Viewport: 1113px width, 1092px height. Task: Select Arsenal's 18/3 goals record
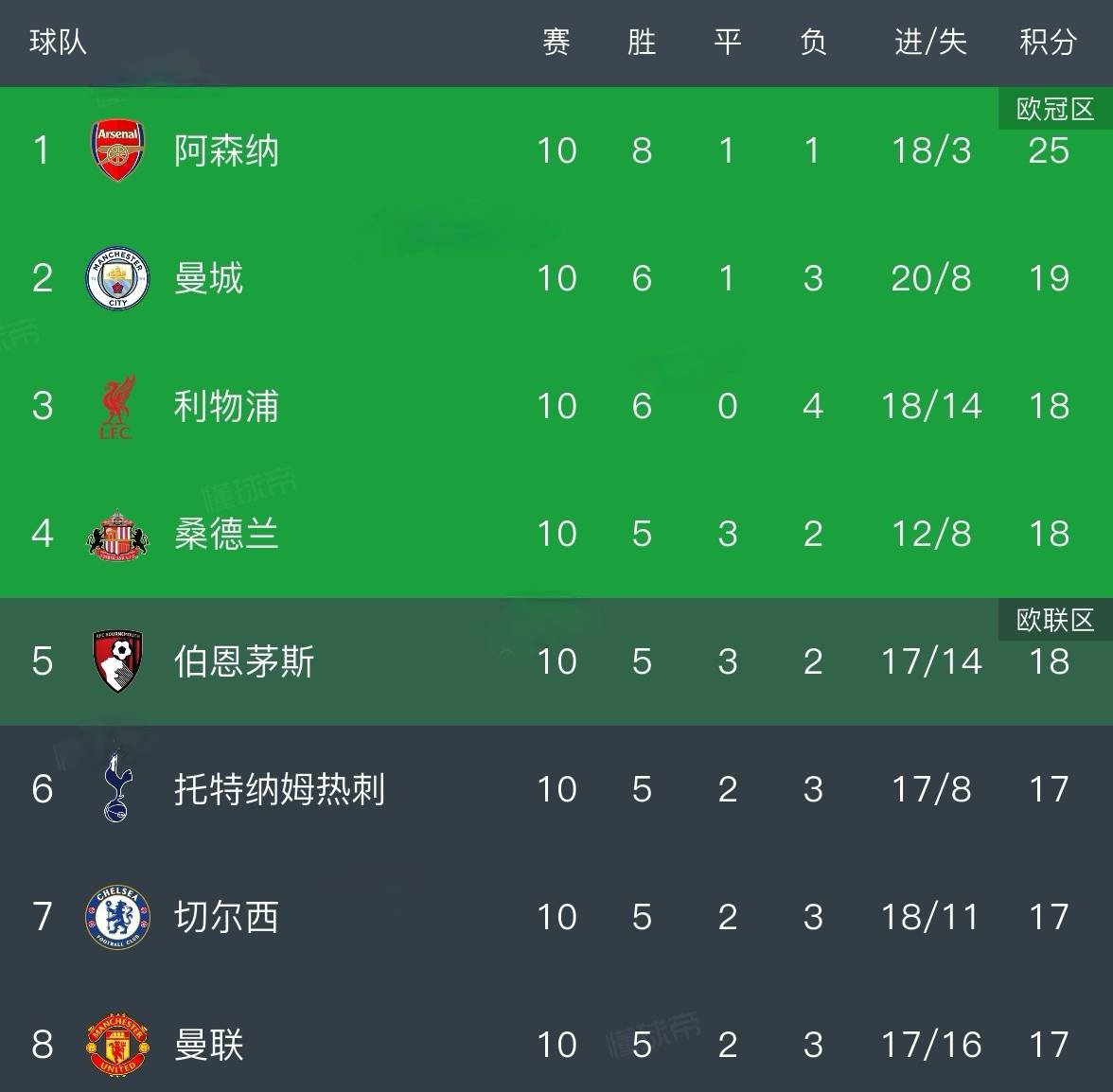931,150
